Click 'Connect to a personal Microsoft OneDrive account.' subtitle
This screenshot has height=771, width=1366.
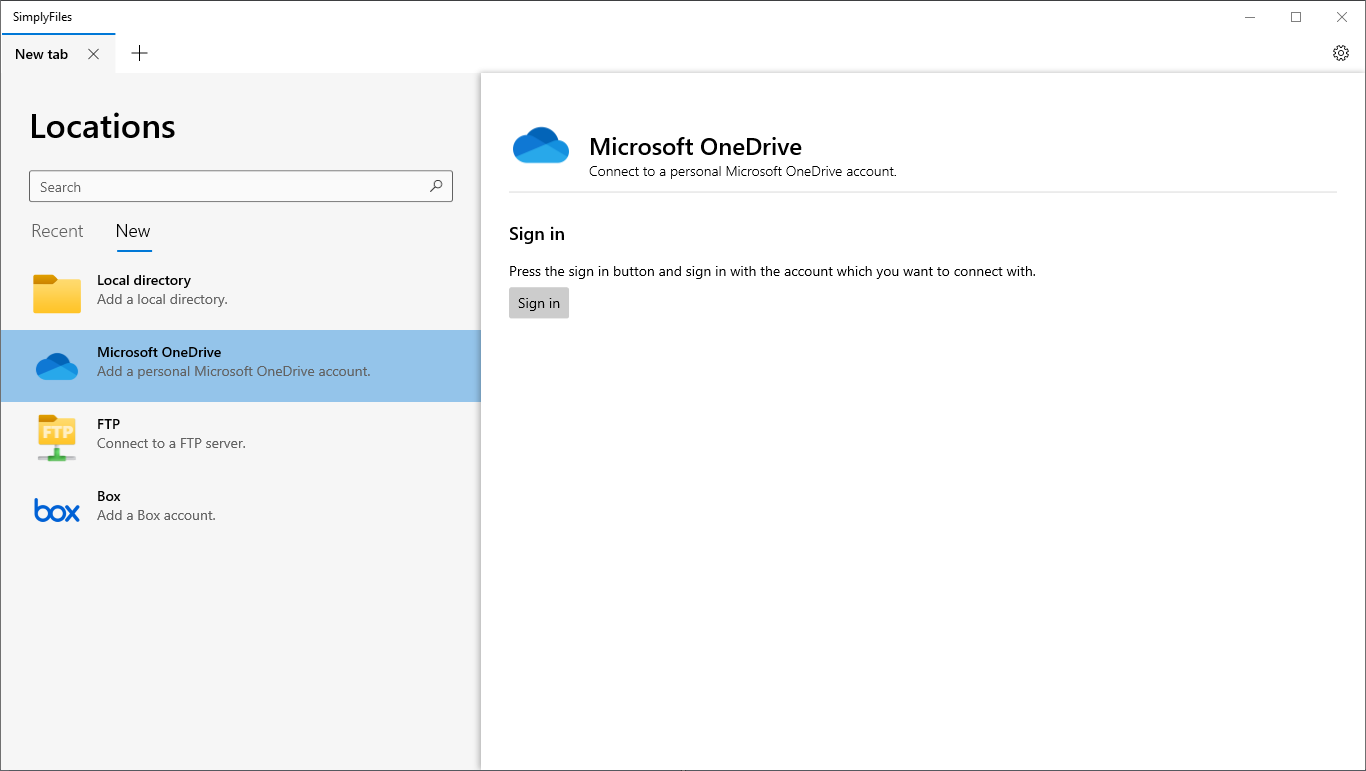point(743,171)
